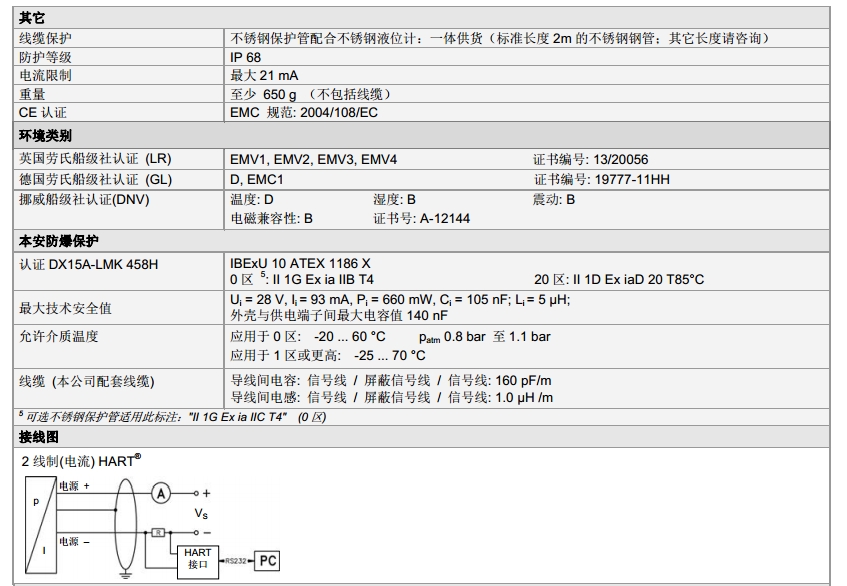
Task: Select the HART 接口 box
Action: click(x=198, y=561)
